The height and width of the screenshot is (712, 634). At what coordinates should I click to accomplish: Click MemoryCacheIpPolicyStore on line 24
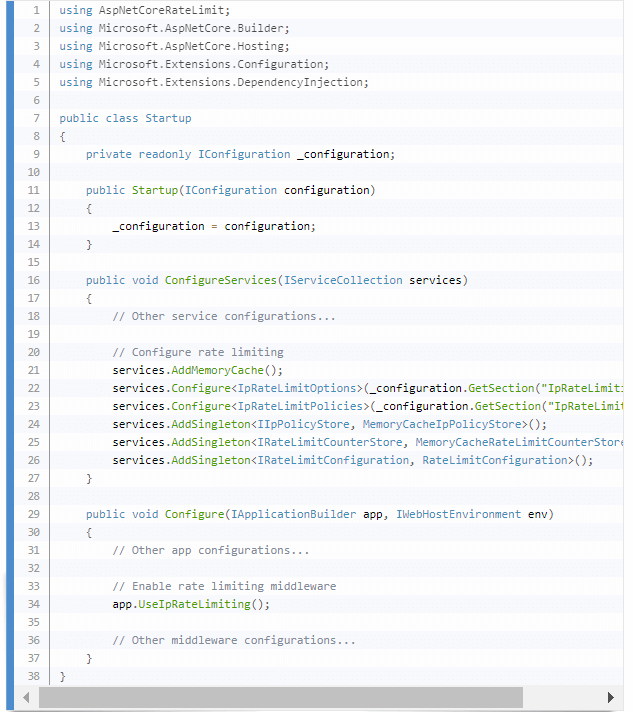(441, 424)
